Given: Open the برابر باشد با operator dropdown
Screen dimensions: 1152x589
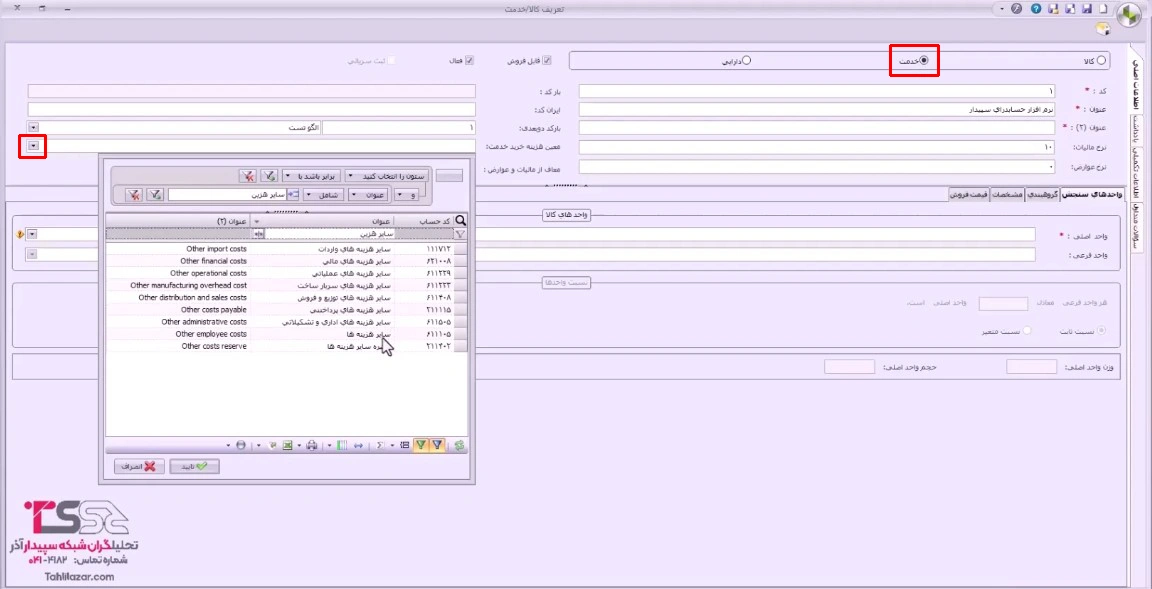Looking at the screenshot, I should coord(311,176).
